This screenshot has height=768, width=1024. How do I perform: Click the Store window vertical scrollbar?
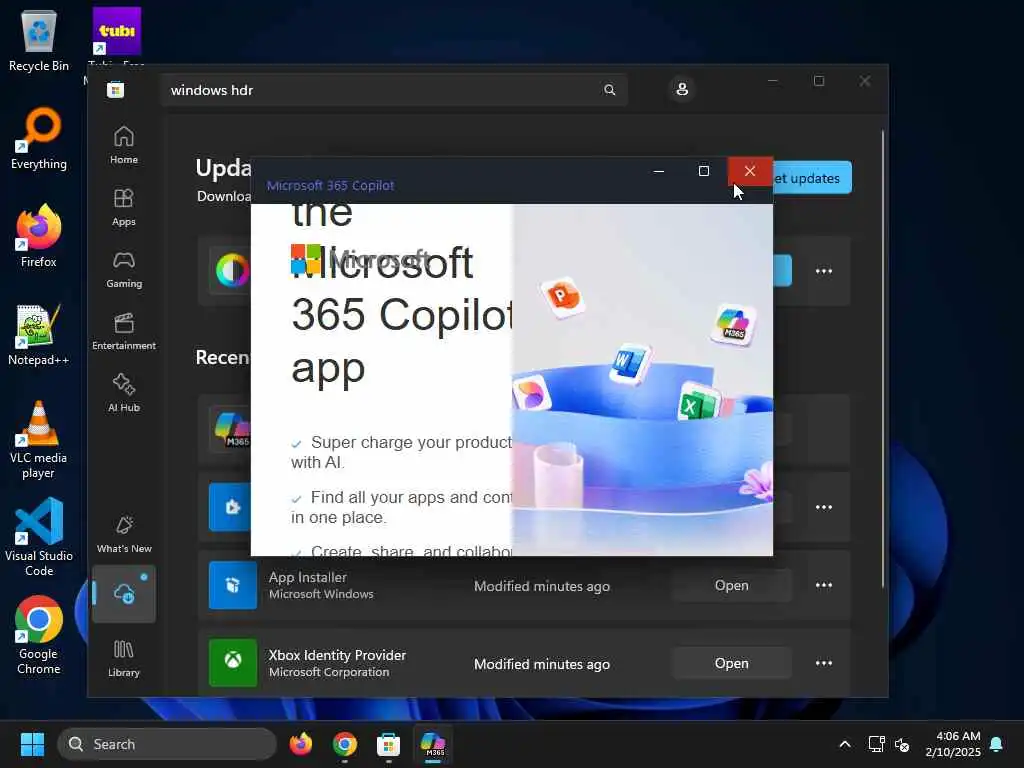point(882,359)
